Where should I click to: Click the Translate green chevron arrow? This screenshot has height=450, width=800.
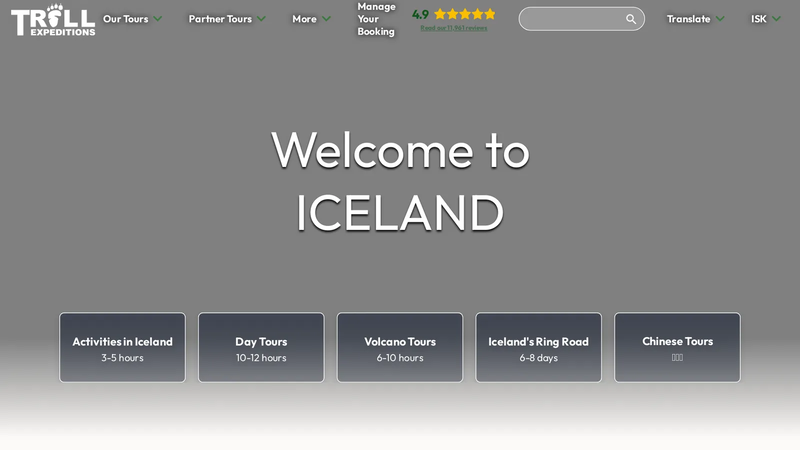[x=720, y=19]
